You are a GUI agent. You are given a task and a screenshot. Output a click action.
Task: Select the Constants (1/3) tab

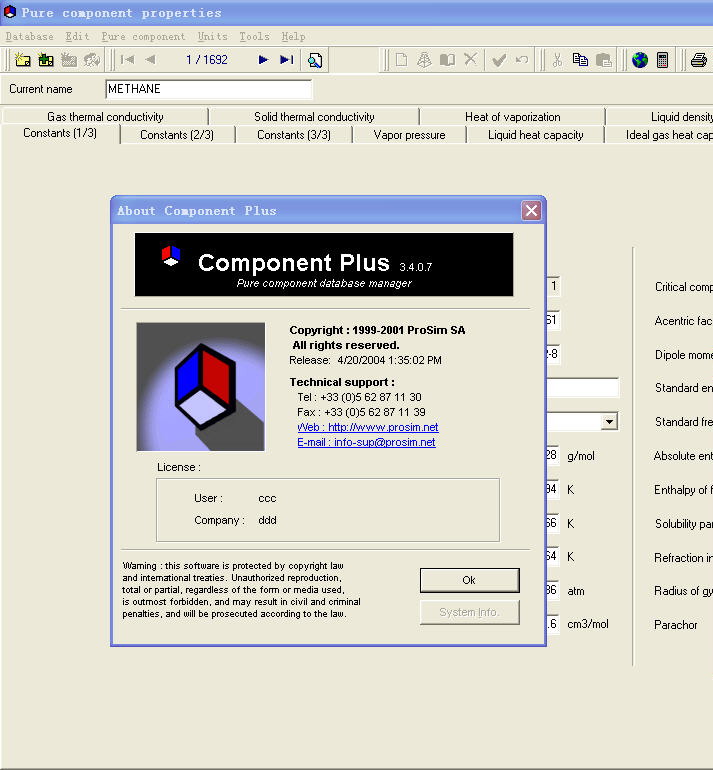click(60, 133)
